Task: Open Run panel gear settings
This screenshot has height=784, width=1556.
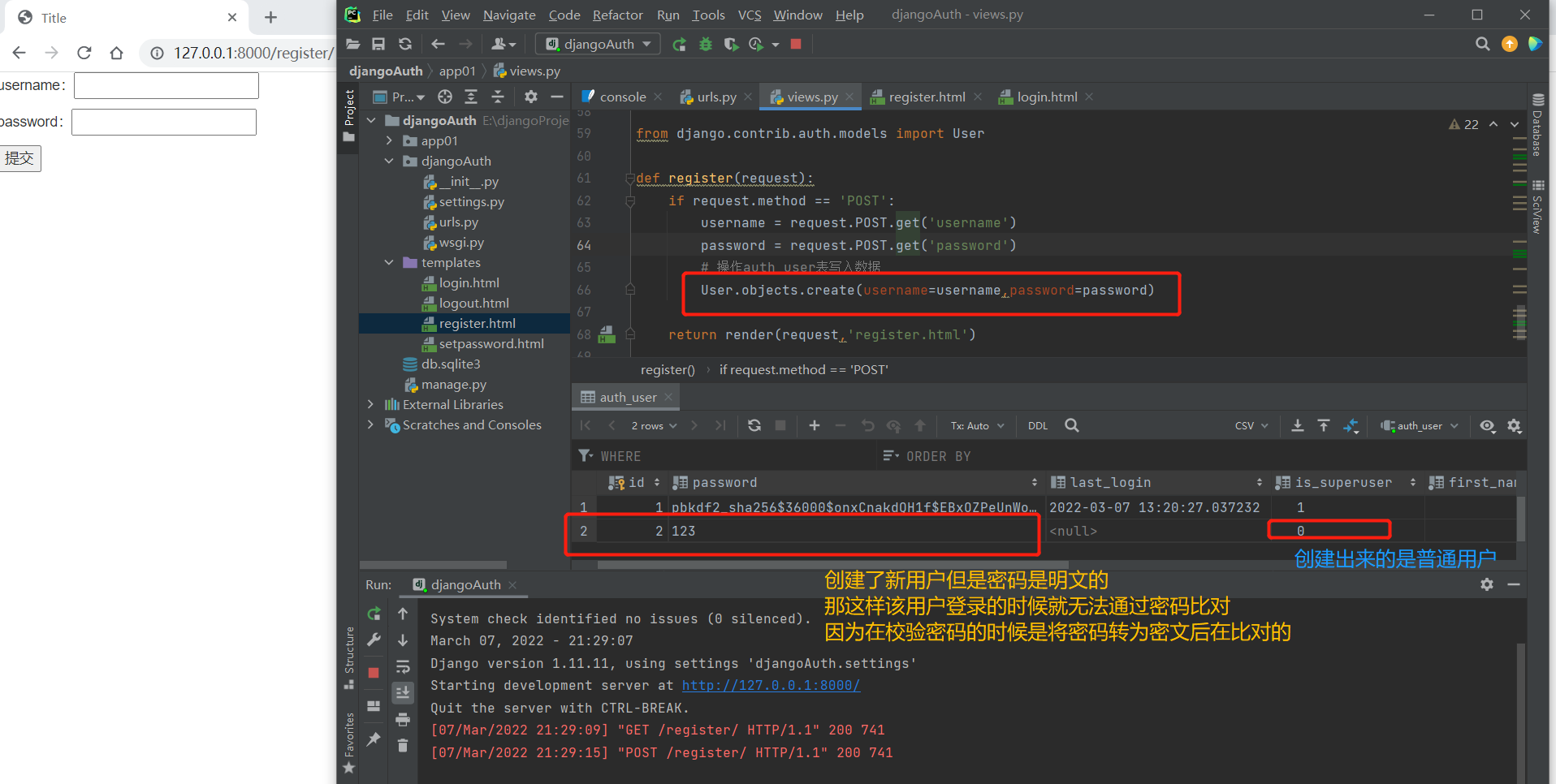Action: pos(1487,584)
